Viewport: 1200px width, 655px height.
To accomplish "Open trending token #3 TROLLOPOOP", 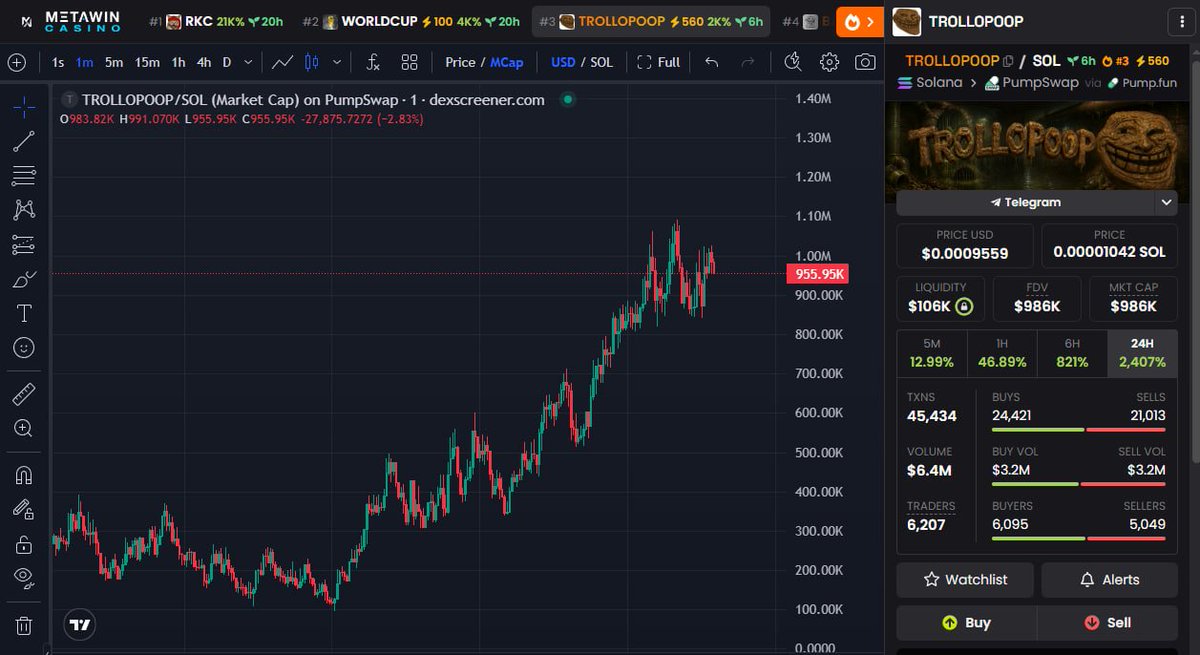I will pos(651,21).
